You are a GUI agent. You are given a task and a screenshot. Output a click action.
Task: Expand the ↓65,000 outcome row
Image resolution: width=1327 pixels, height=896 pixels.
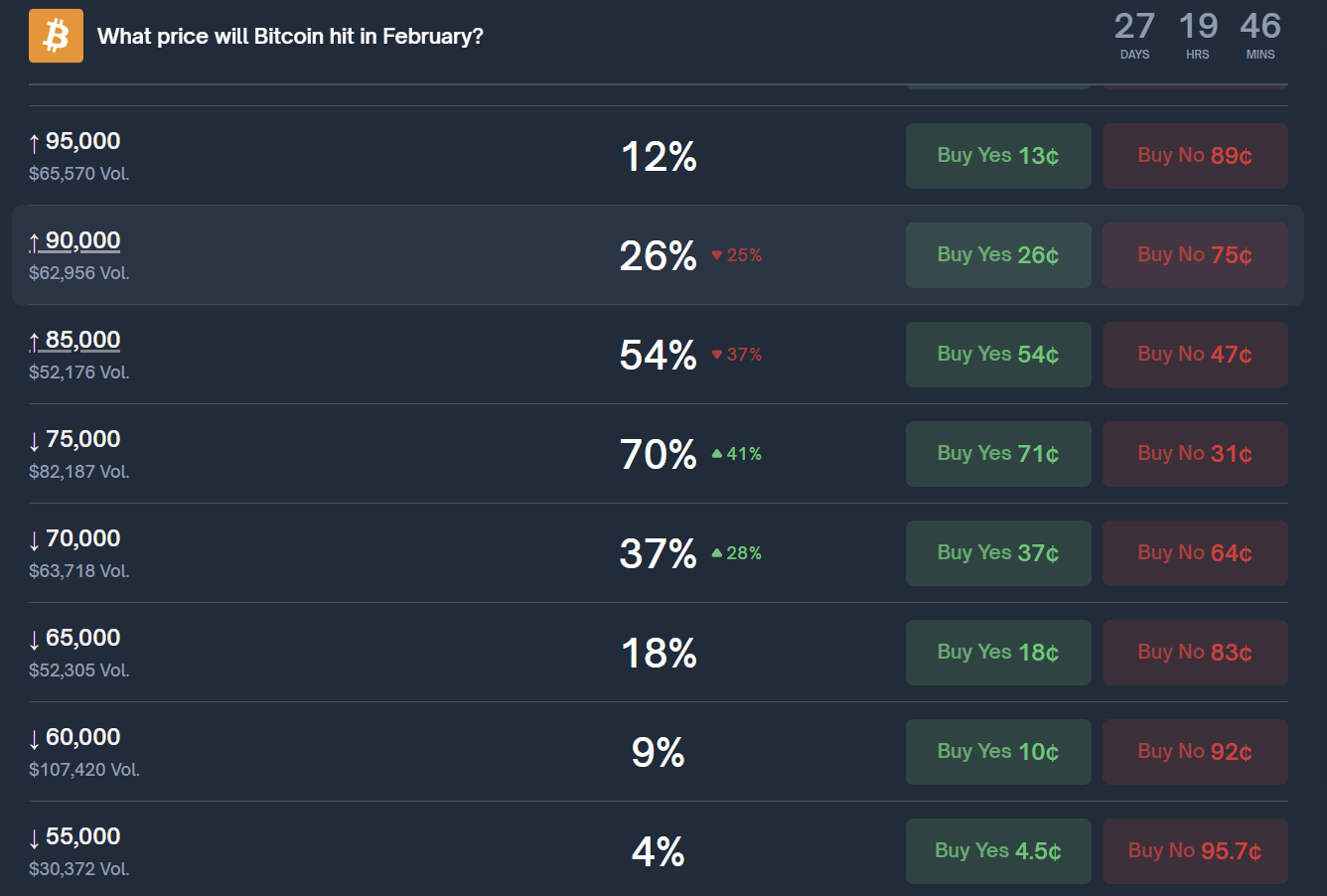(659, 653)
